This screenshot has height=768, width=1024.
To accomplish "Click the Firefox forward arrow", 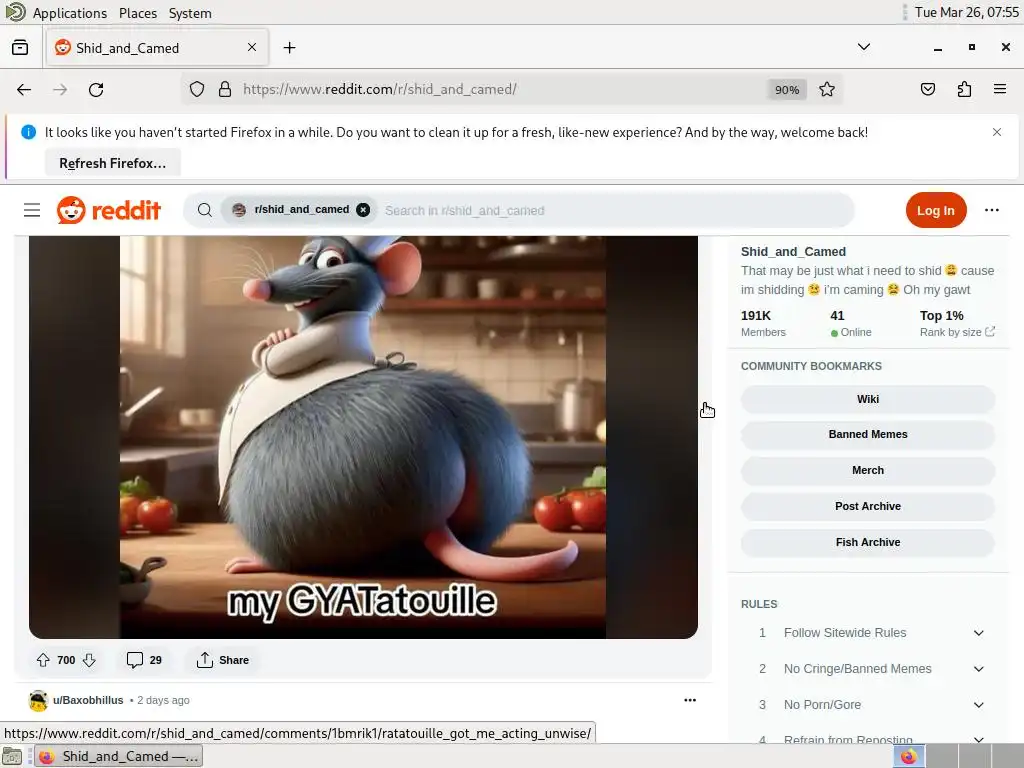I will (x=60, y=89).
